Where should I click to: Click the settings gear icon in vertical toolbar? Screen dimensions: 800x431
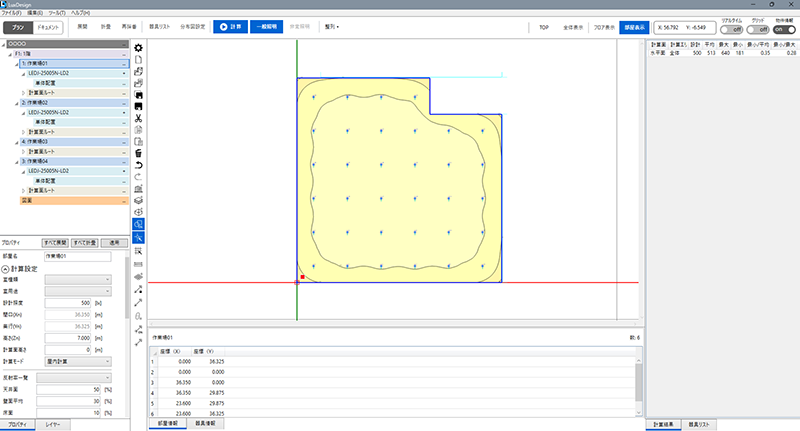[x=138, y=48]
